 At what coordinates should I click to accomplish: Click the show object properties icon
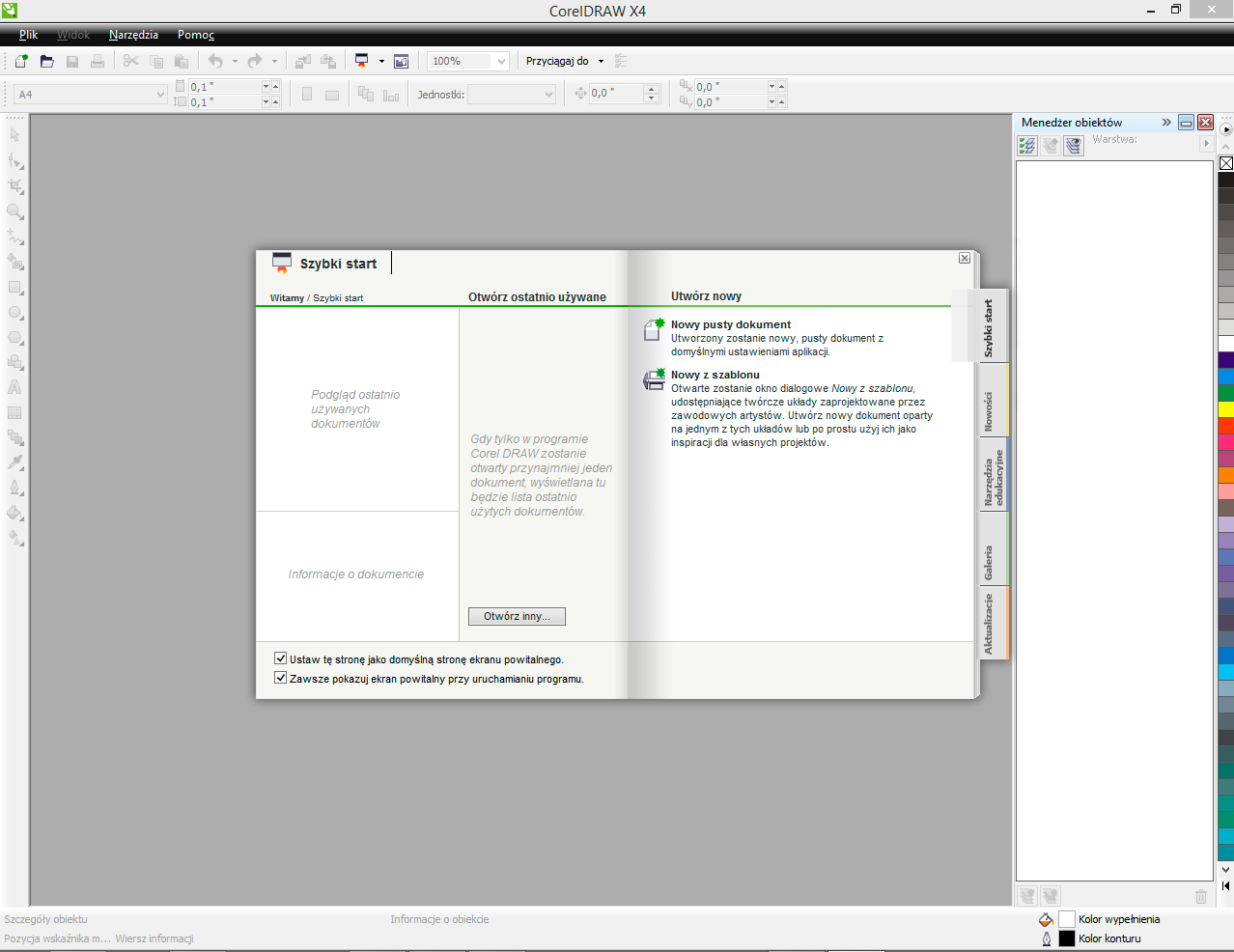[1027, 146]
